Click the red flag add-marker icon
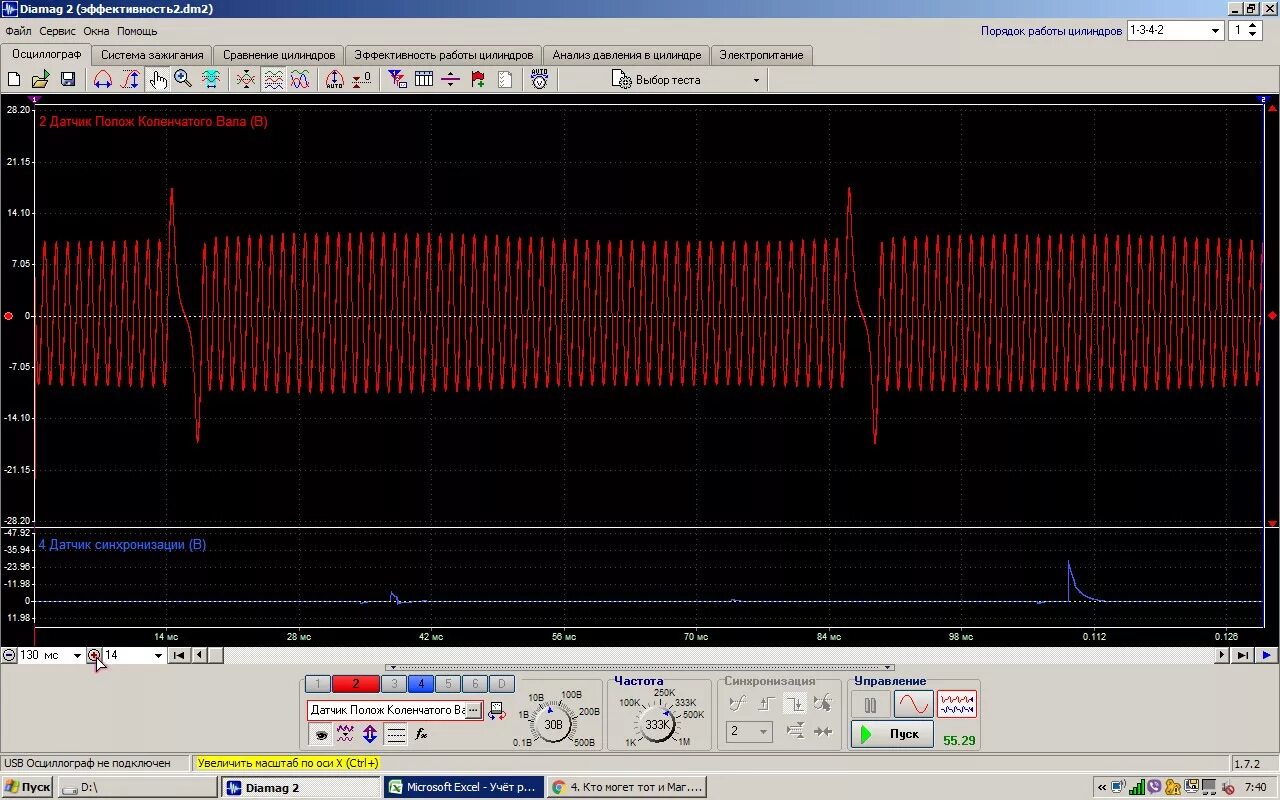This screenshot has height=800, width=1280. pyautogui.click(x=478, y=79)
